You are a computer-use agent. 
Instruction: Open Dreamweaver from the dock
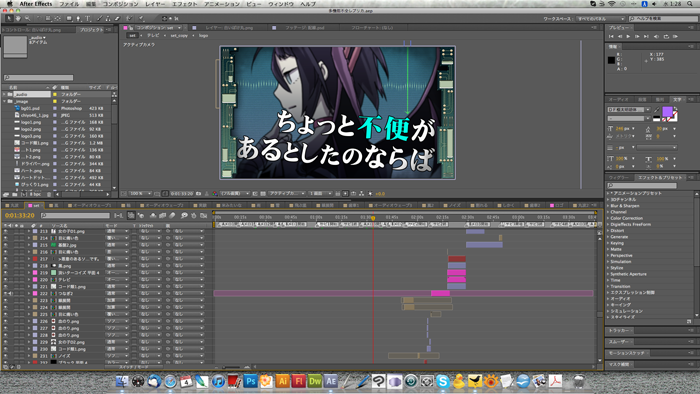pyautogui.click(x=315, y=381)
